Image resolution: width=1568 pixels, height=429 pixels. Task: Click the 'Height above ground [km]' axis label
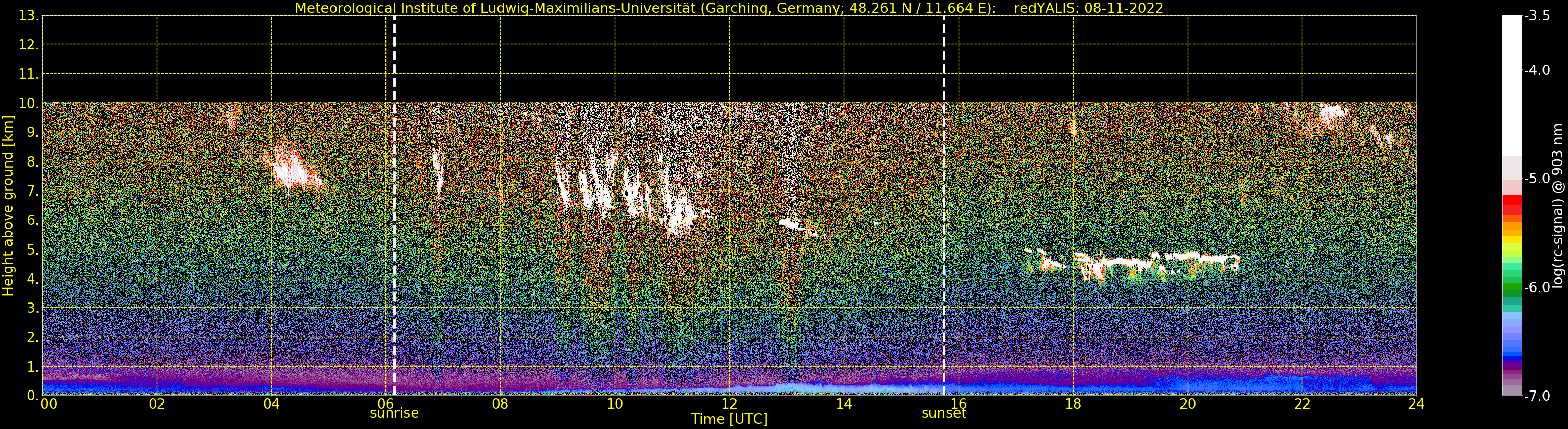coord(8,206)
